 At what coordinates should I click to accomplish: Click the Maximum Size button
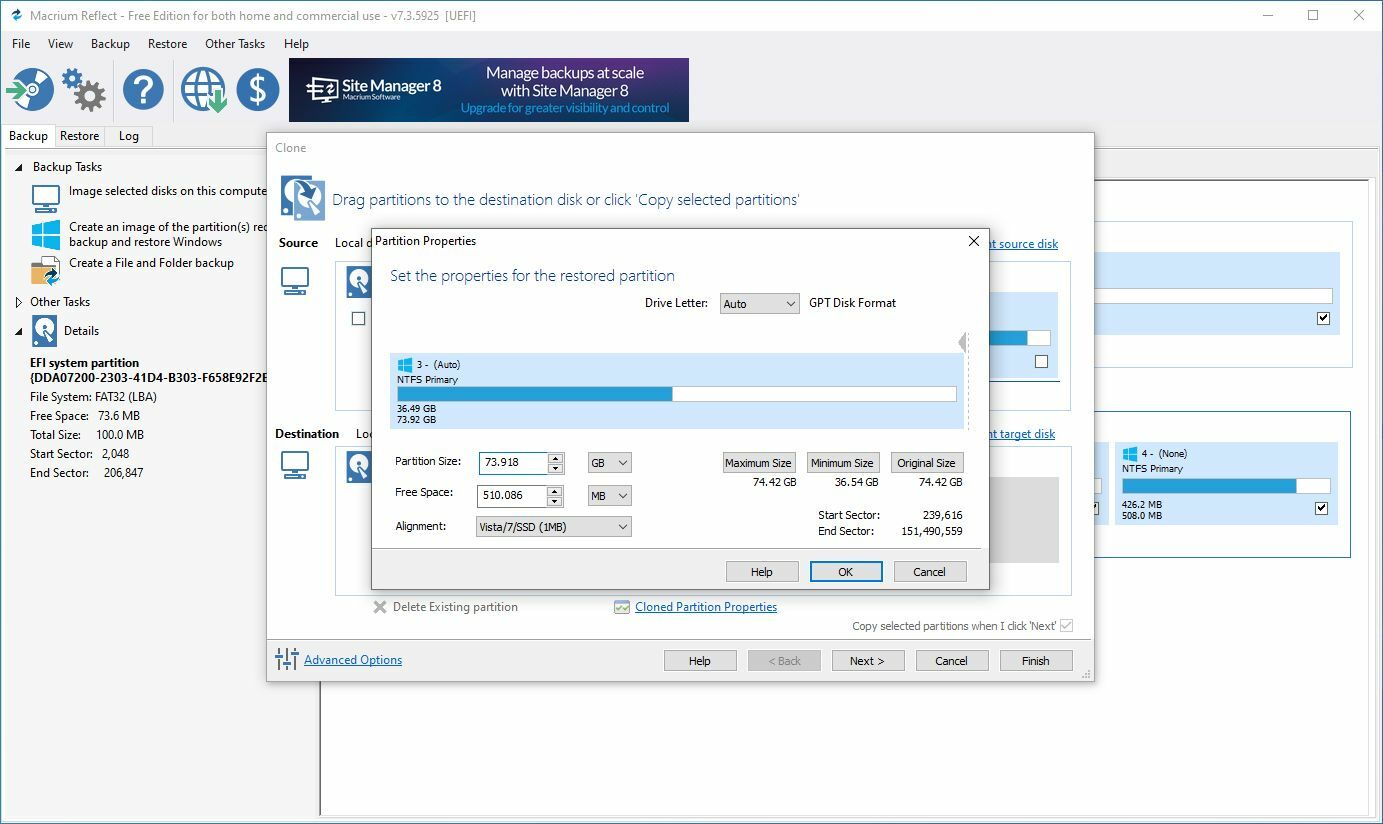point(758,463)
